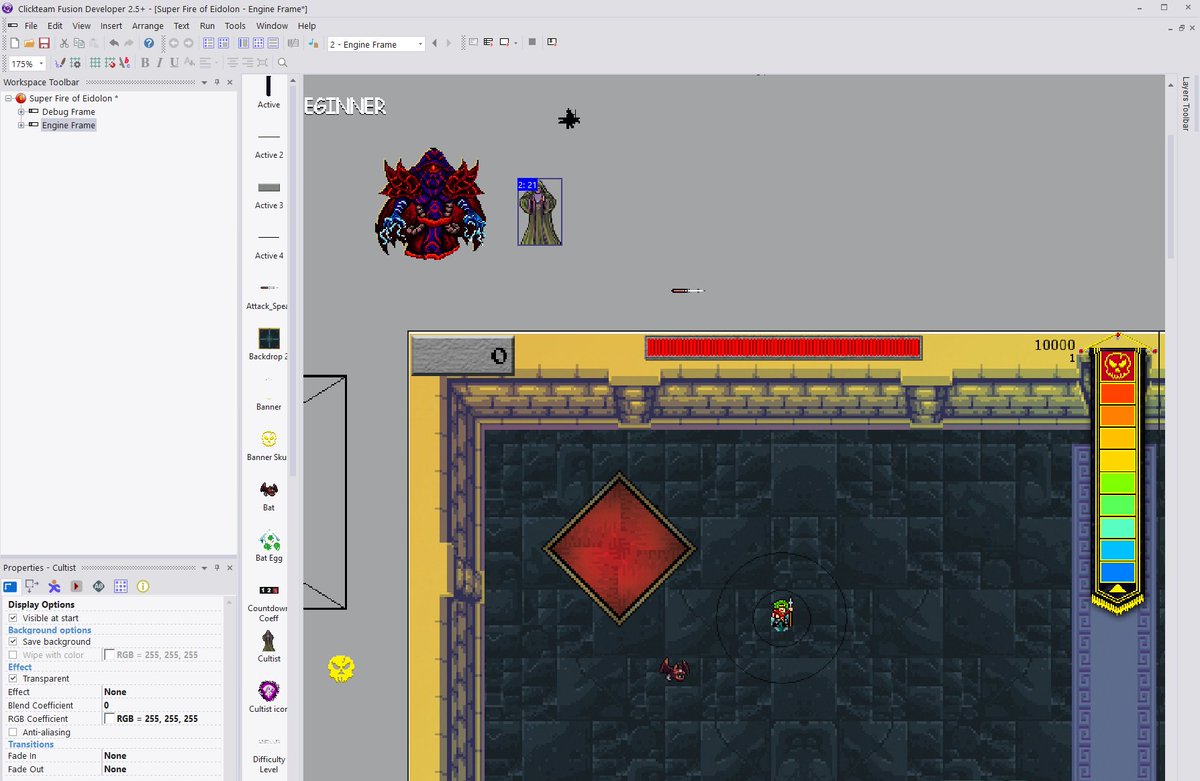Open the frame selector '2 - Engine Frame' dropdown
The height and width of the screenshot is (781, 1200).
(x=420, y=44)
